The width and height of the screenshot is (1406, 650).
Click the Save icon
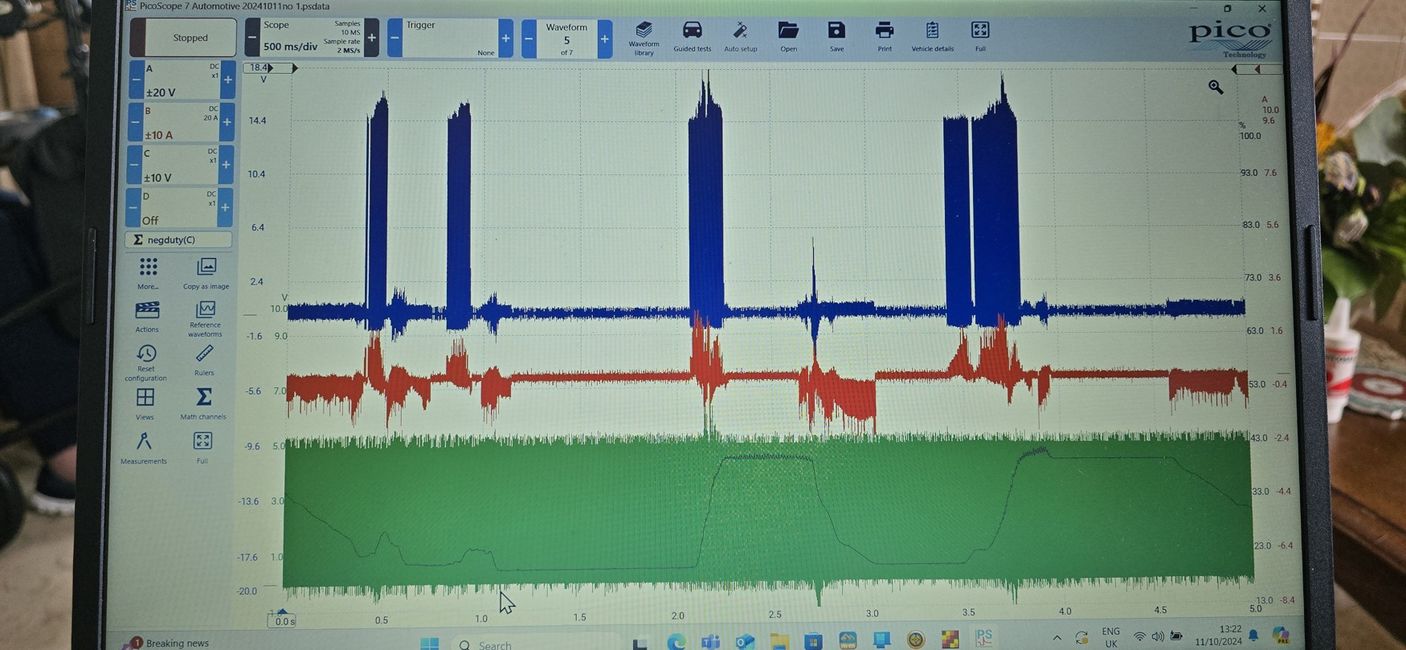coord(837,36)
